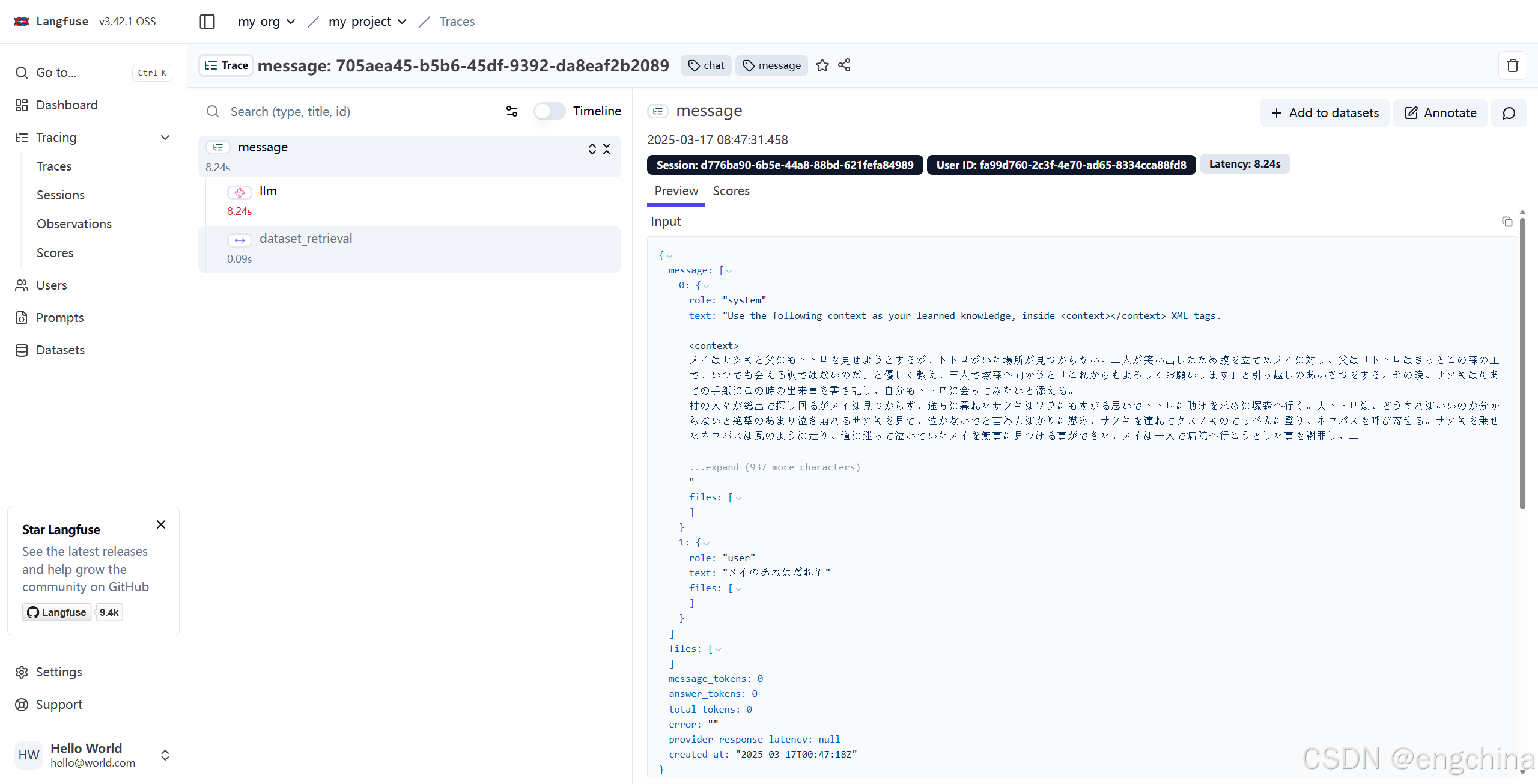The width and height of the screenshot is (1538, 784).
Task: Enable the Timeline view toggle
Action: (549, 111)
